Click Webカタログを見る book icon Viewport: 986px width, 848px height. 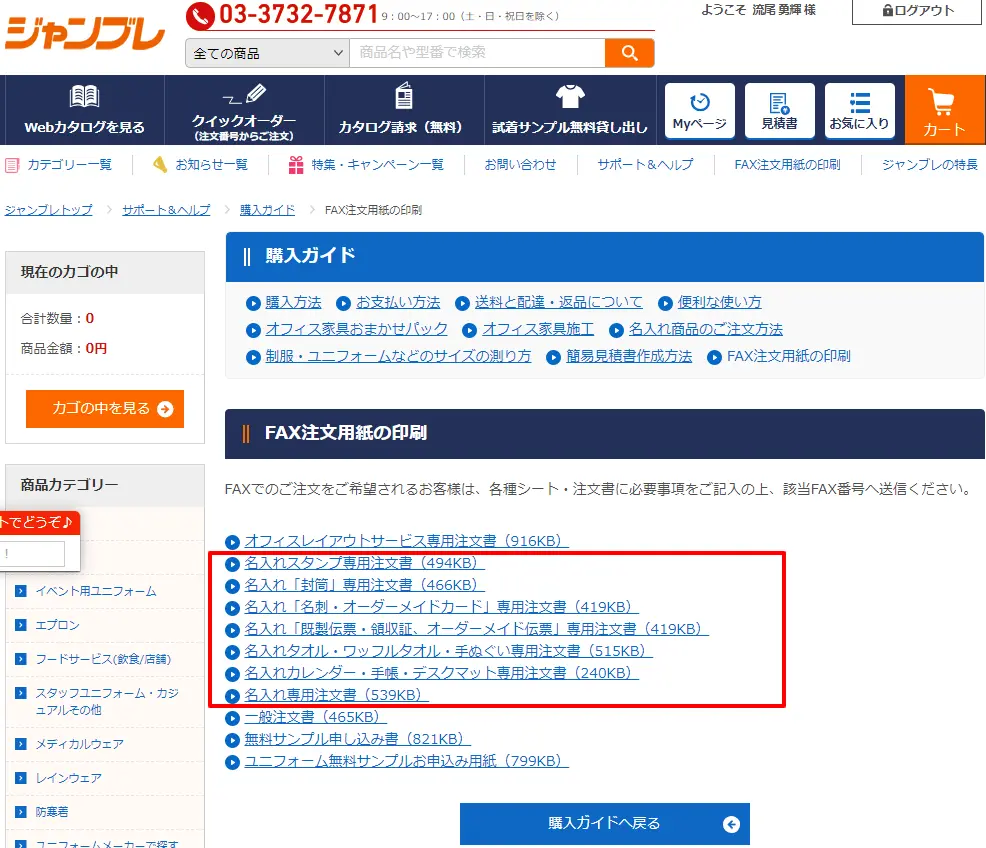[x=84, y=97]
